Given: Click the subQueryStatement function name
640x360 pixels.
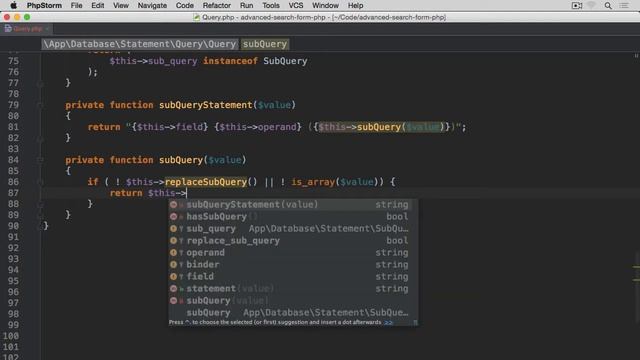Looking at the screenshot, I should click(x=206, y=105).
